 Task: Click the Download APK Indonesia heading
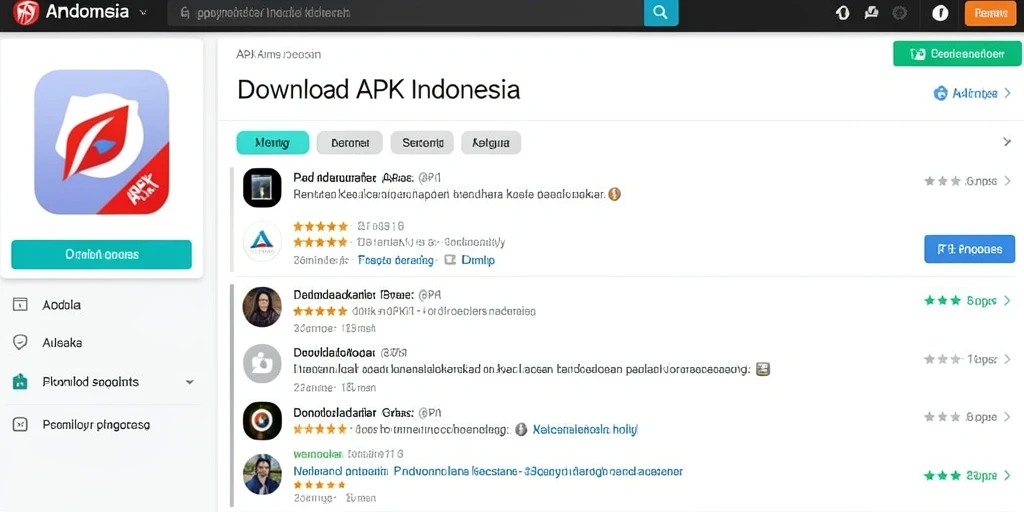tap(379, 89)
